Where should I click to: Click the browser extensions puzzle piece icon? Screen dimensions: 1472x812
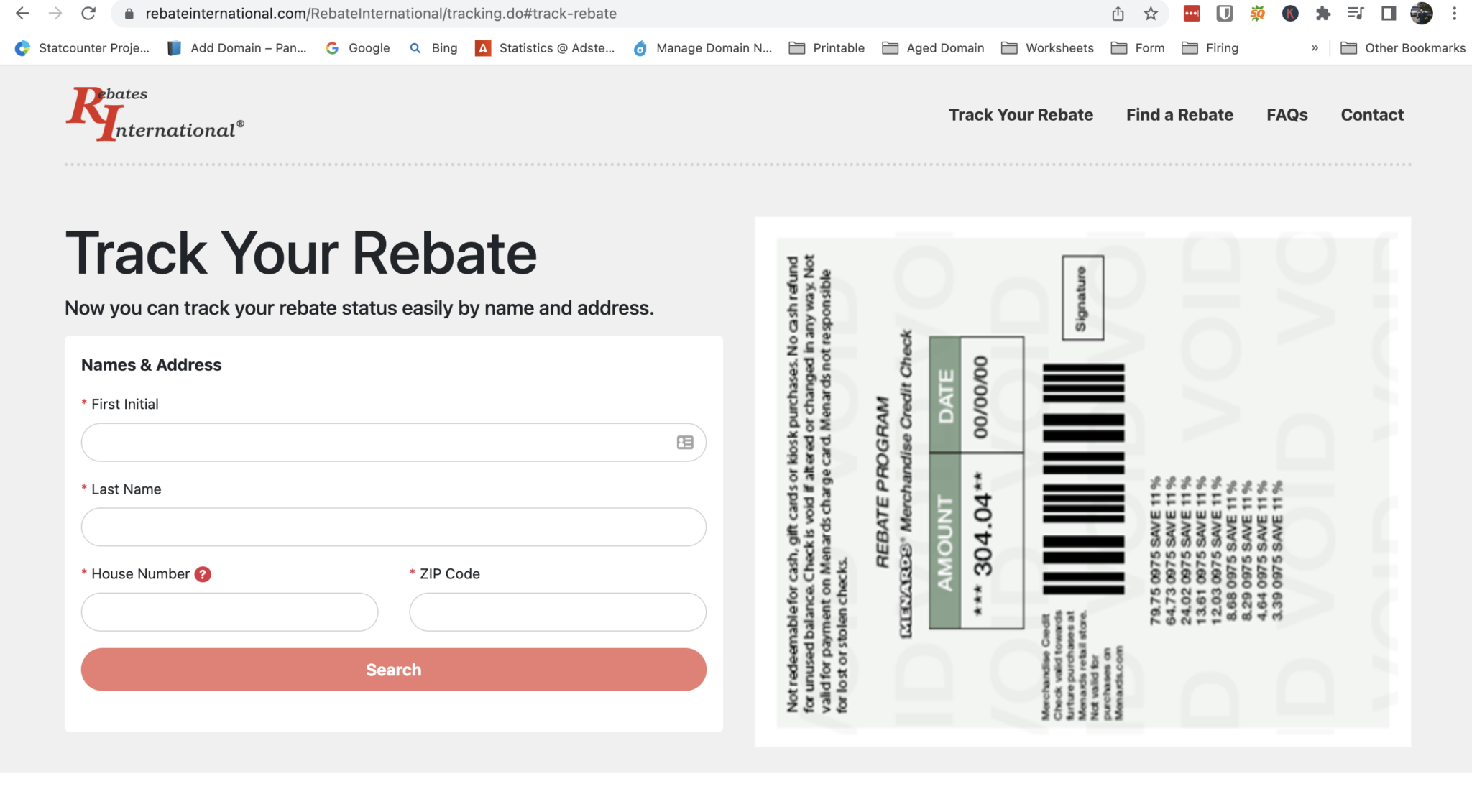click(1323, 14)
